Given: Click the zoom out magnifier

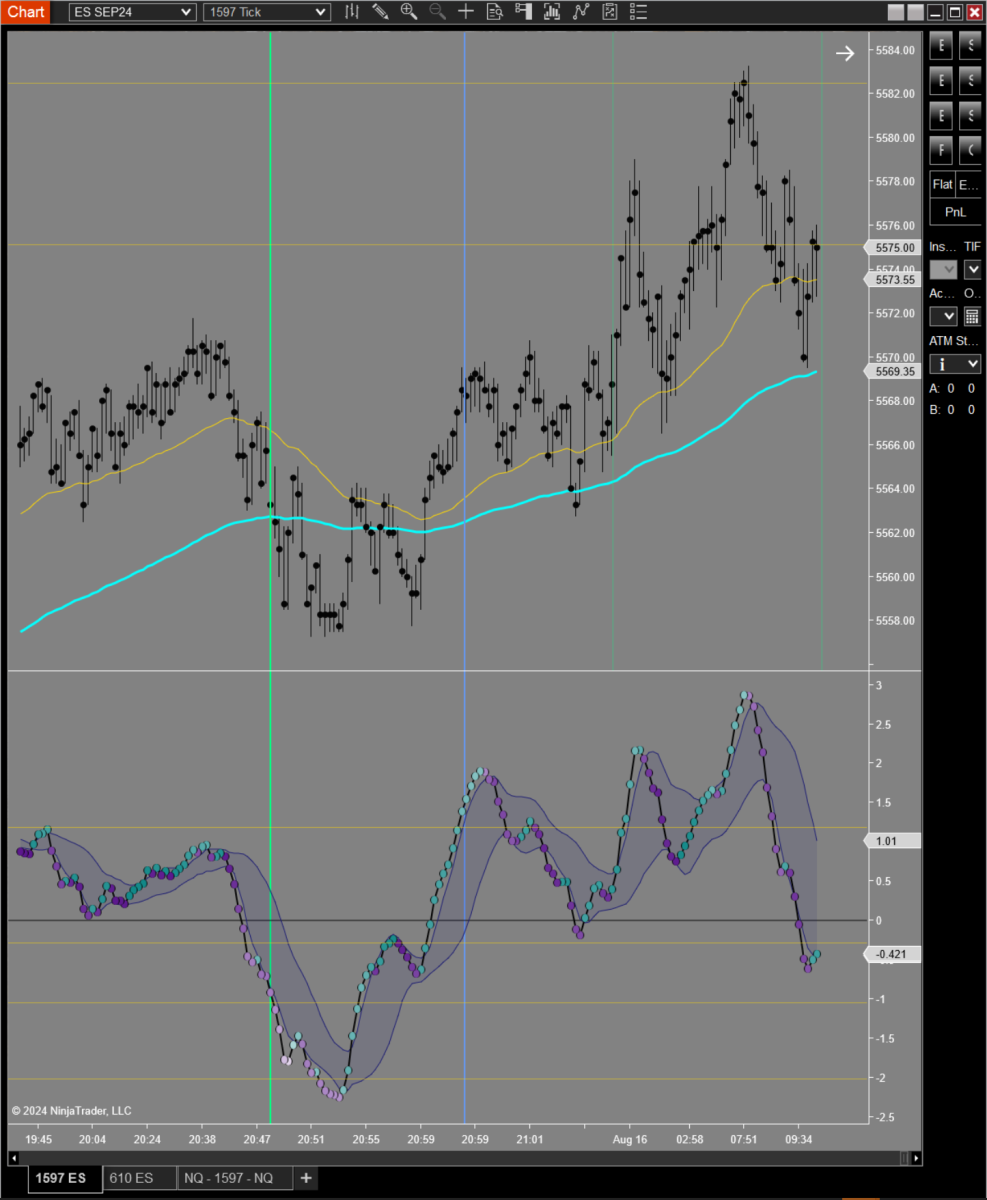Looking at the screenshot, I should [x=437, y=12].
